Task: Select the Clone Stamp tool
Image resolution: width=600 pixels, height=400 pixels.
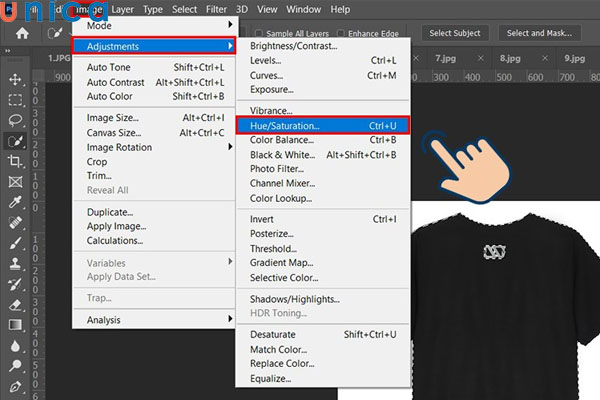Action: point(15,264)
